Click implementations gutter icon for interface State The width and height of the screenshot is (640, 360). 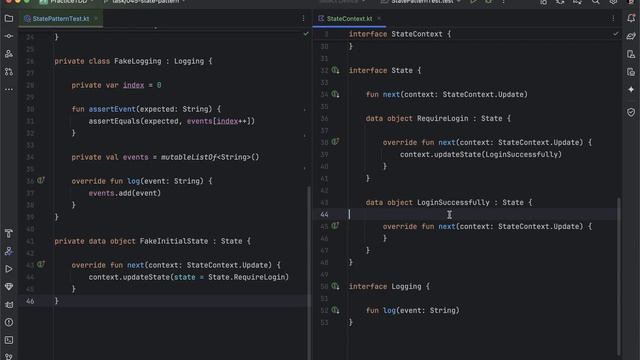point(335,70)
